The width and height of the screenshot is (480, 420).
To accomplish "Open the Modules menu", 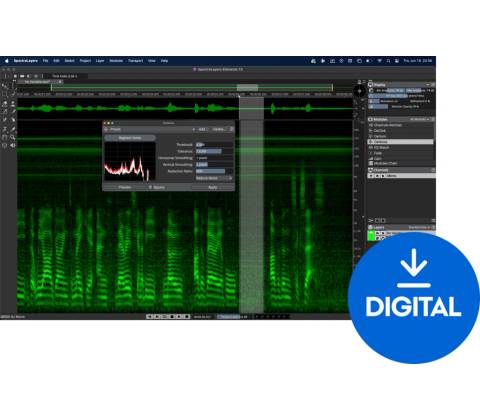I will click(x=116, y=61).
